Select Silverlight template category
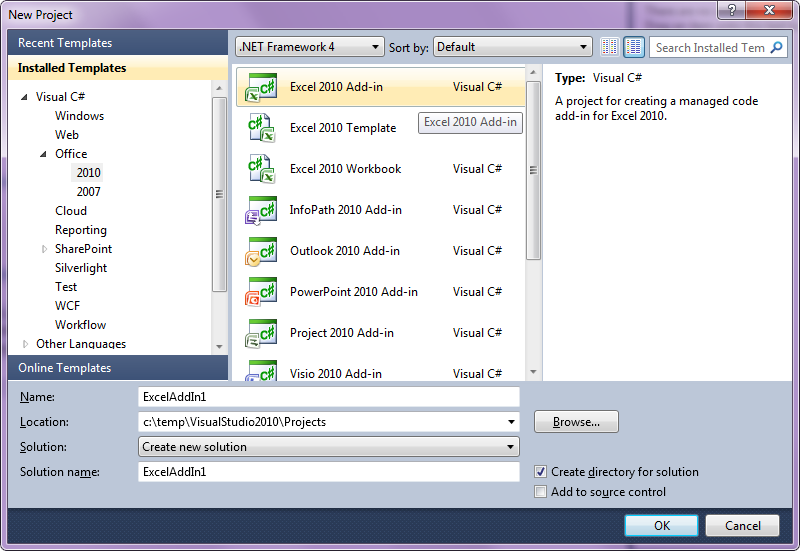The width and height of the screenshot is (800, 551). tap(81, 268)
